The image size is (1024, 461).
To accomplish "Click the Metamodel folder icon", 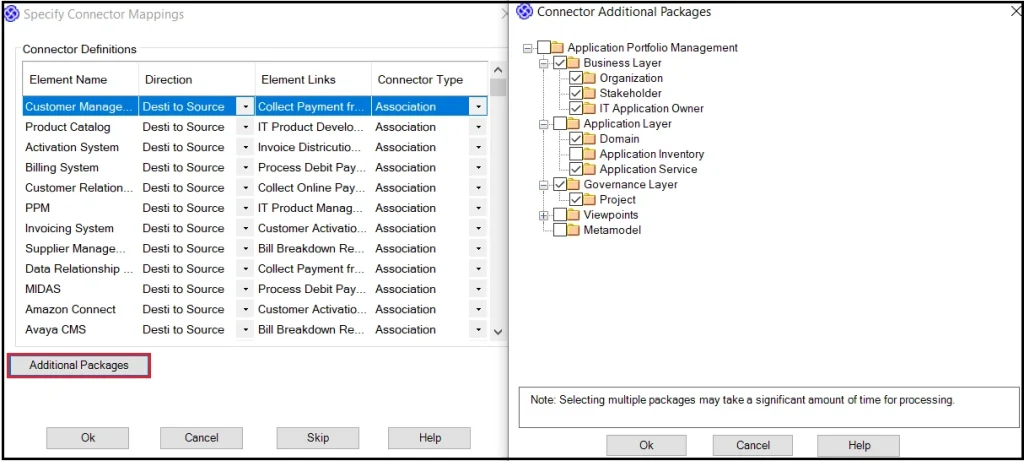I will pos(573,230).
